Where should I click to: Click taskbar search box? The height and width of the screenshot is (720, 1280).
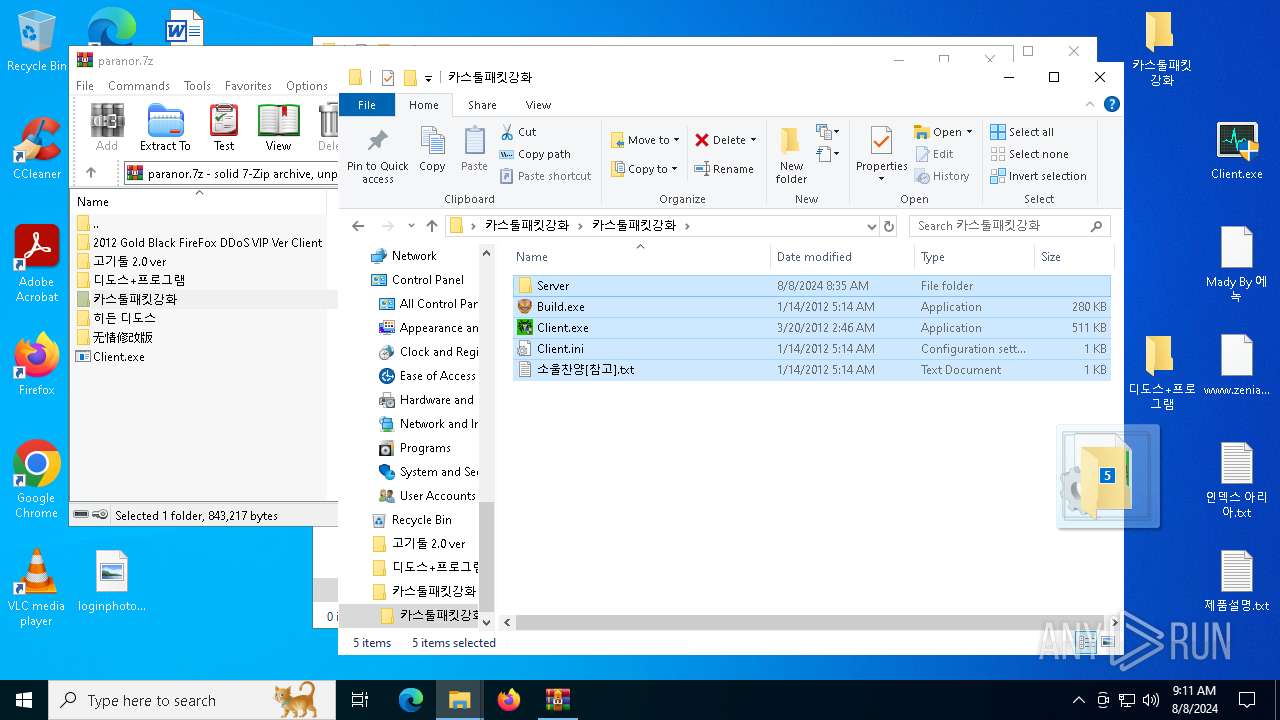pos(192,700)
